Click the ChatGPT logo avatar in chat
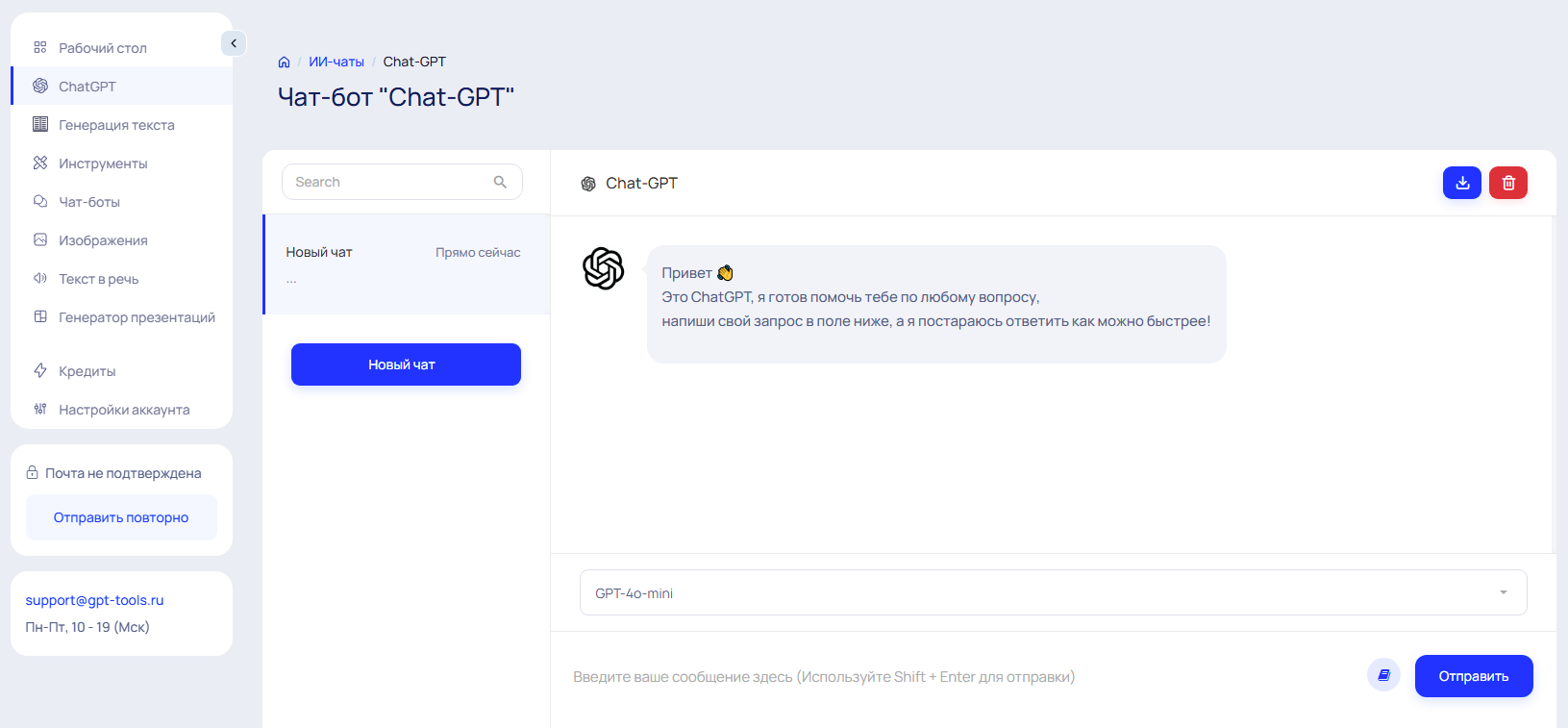The image size is (1568, 728). pos(604,268)
